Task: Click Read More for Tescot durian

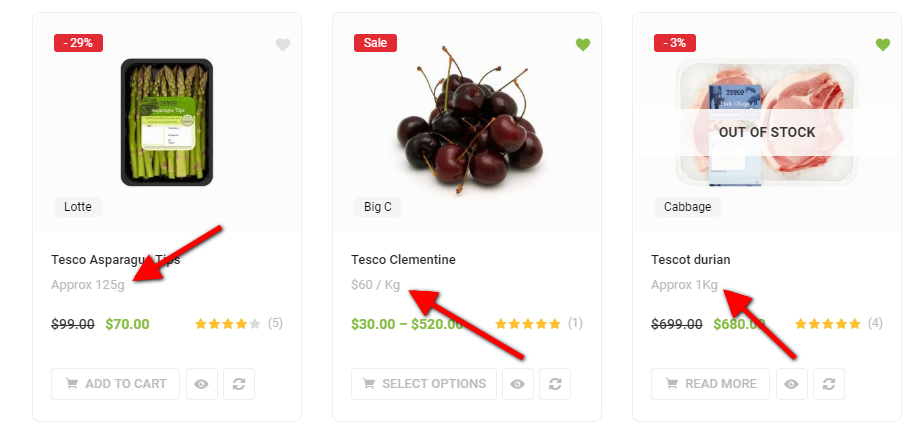Action: (x=711, y=384)
